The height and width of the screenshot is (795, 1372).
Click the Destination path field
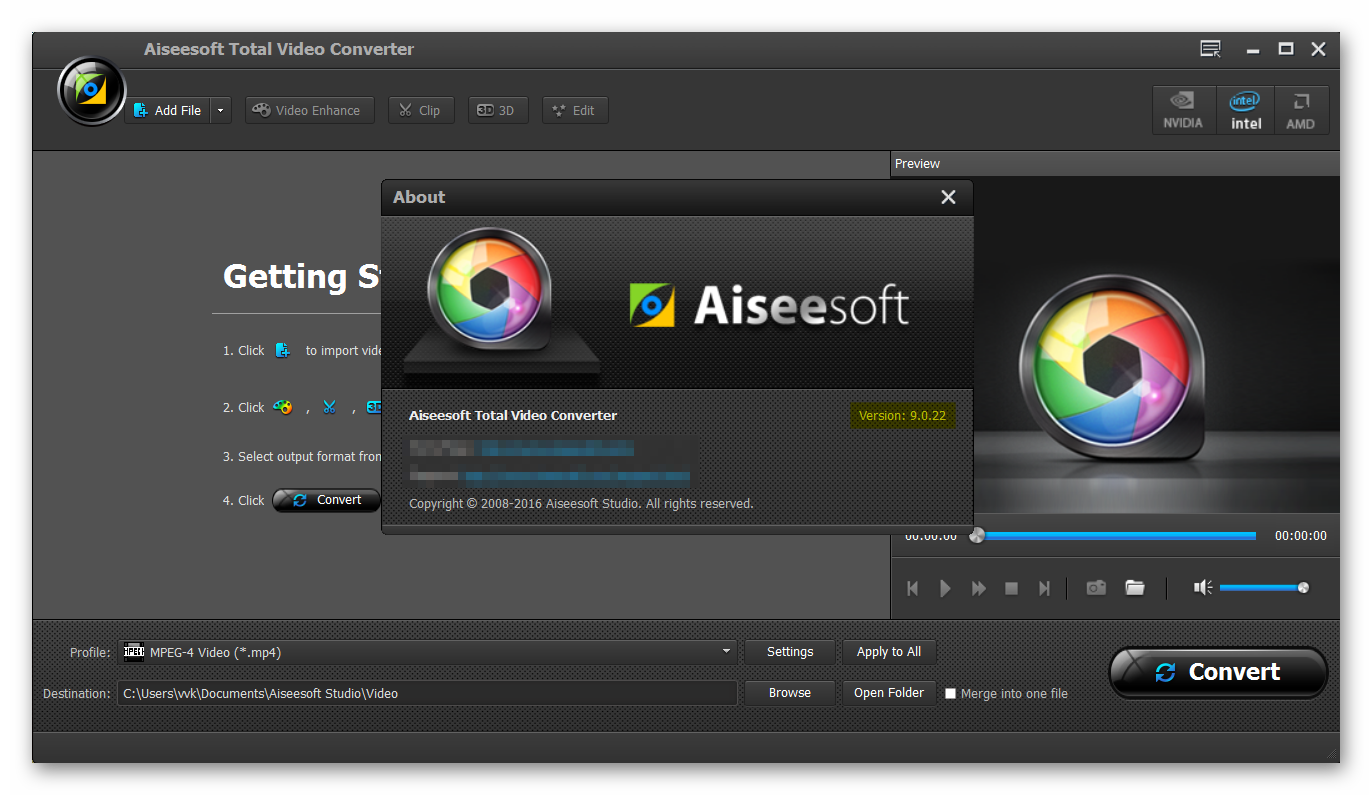(427, 693)
